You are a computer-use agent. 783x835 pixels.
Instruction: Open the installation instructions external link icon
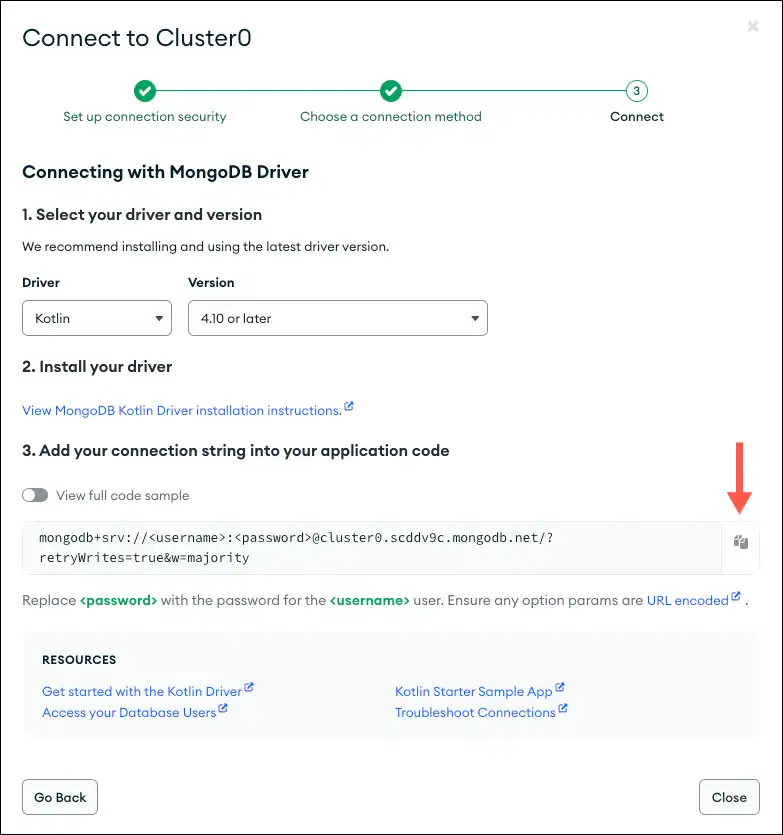(x=348, y=406)
